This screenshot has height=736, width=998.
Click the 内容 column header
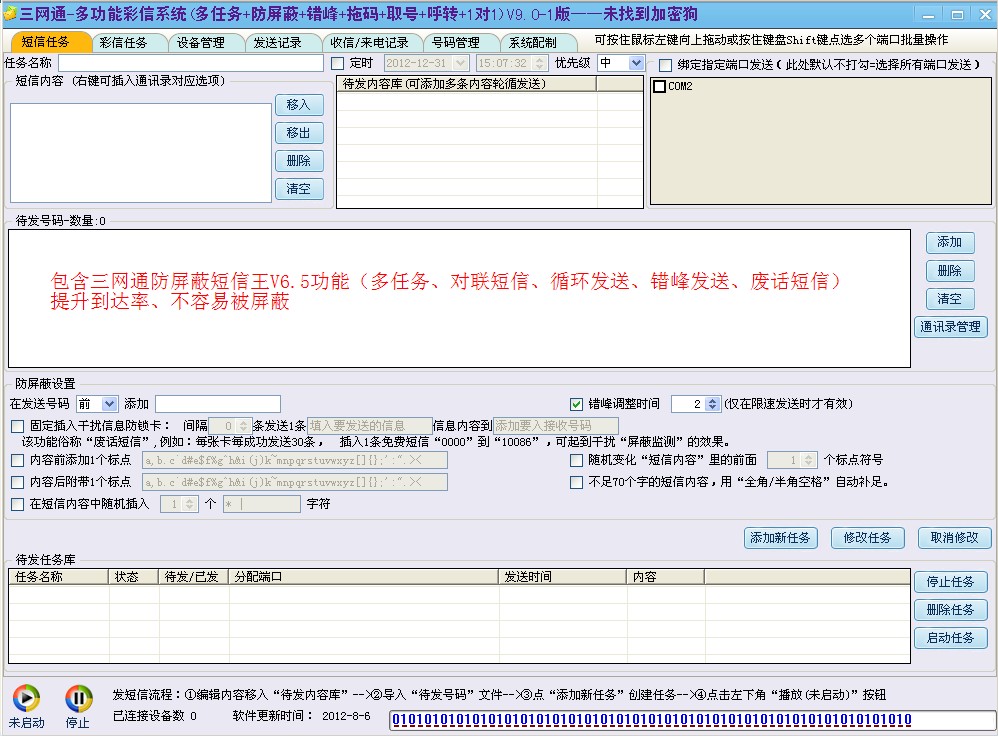tap(666, 577)
